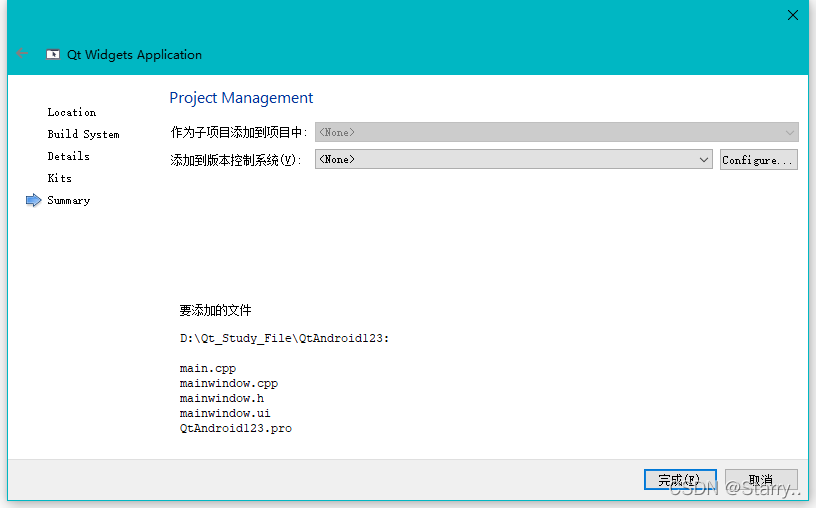Click the Project Management heading

241,98
